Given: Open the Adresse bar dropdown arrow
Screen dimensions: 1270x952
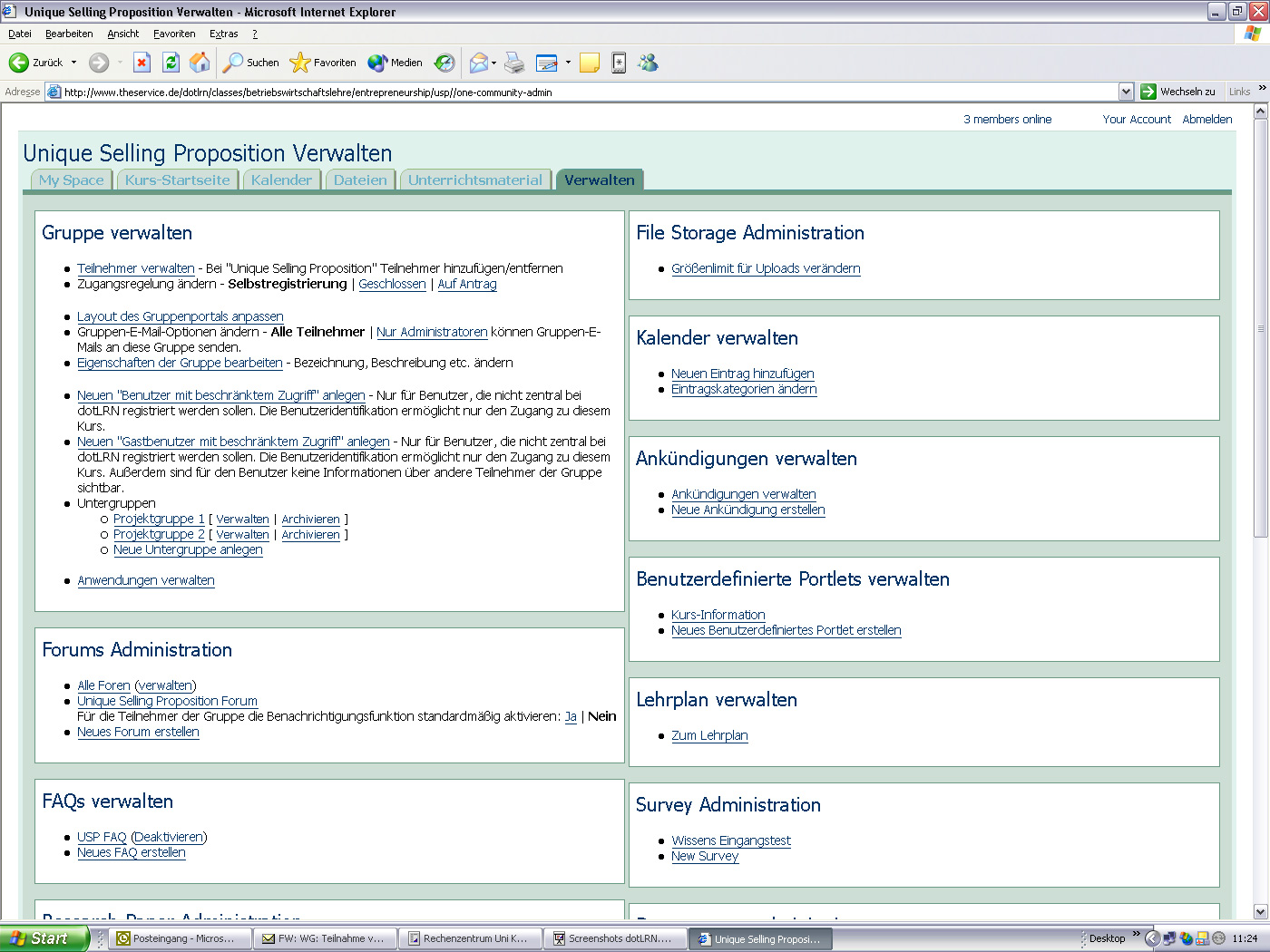Looking at the screenshot, I should [x=1126, y=92].
